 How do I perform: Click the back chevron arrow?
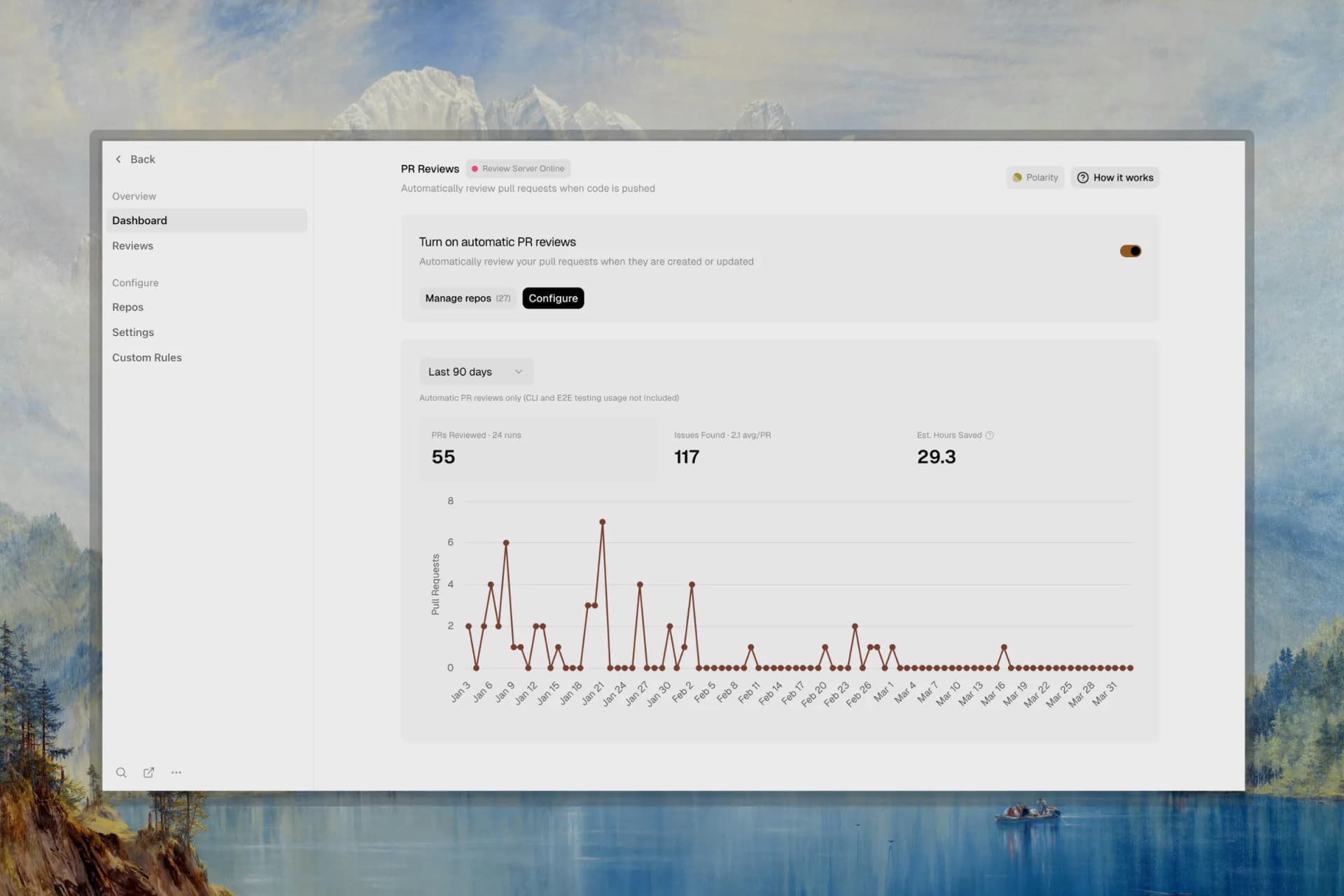118,159
